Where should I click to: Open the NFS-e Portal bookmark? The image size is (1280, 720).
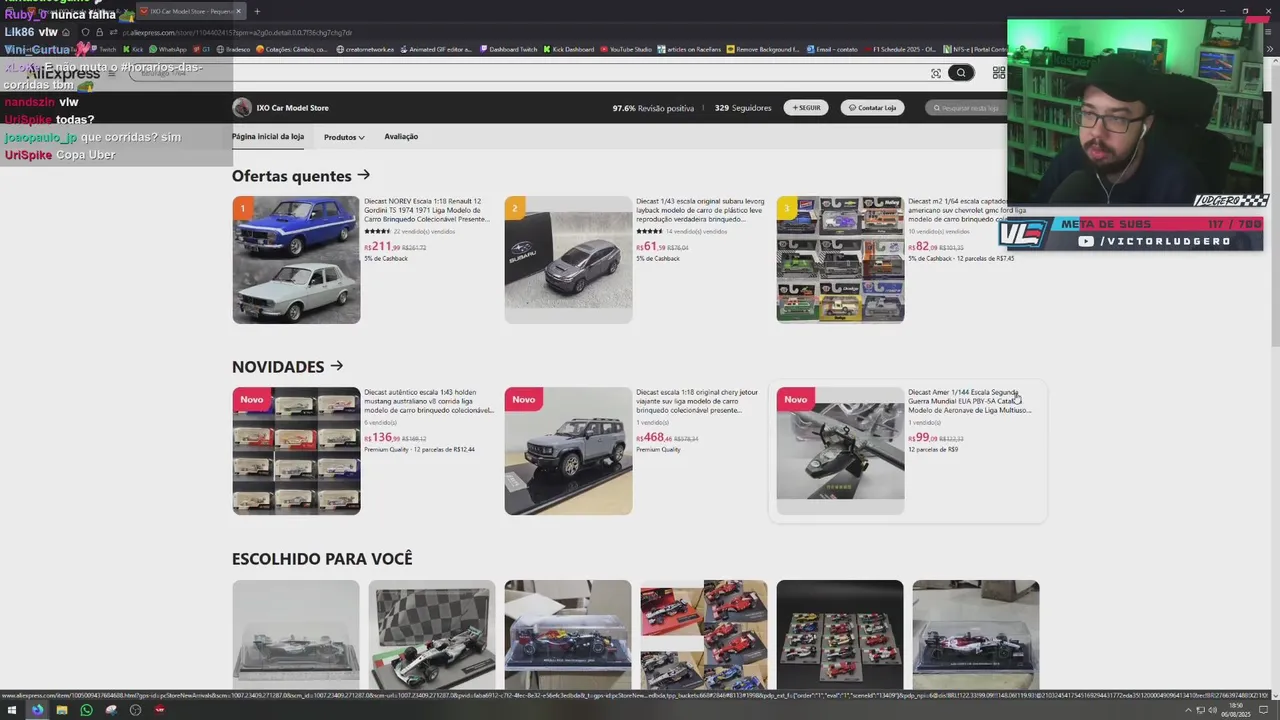pyautogui.click(x=975, y=49)
